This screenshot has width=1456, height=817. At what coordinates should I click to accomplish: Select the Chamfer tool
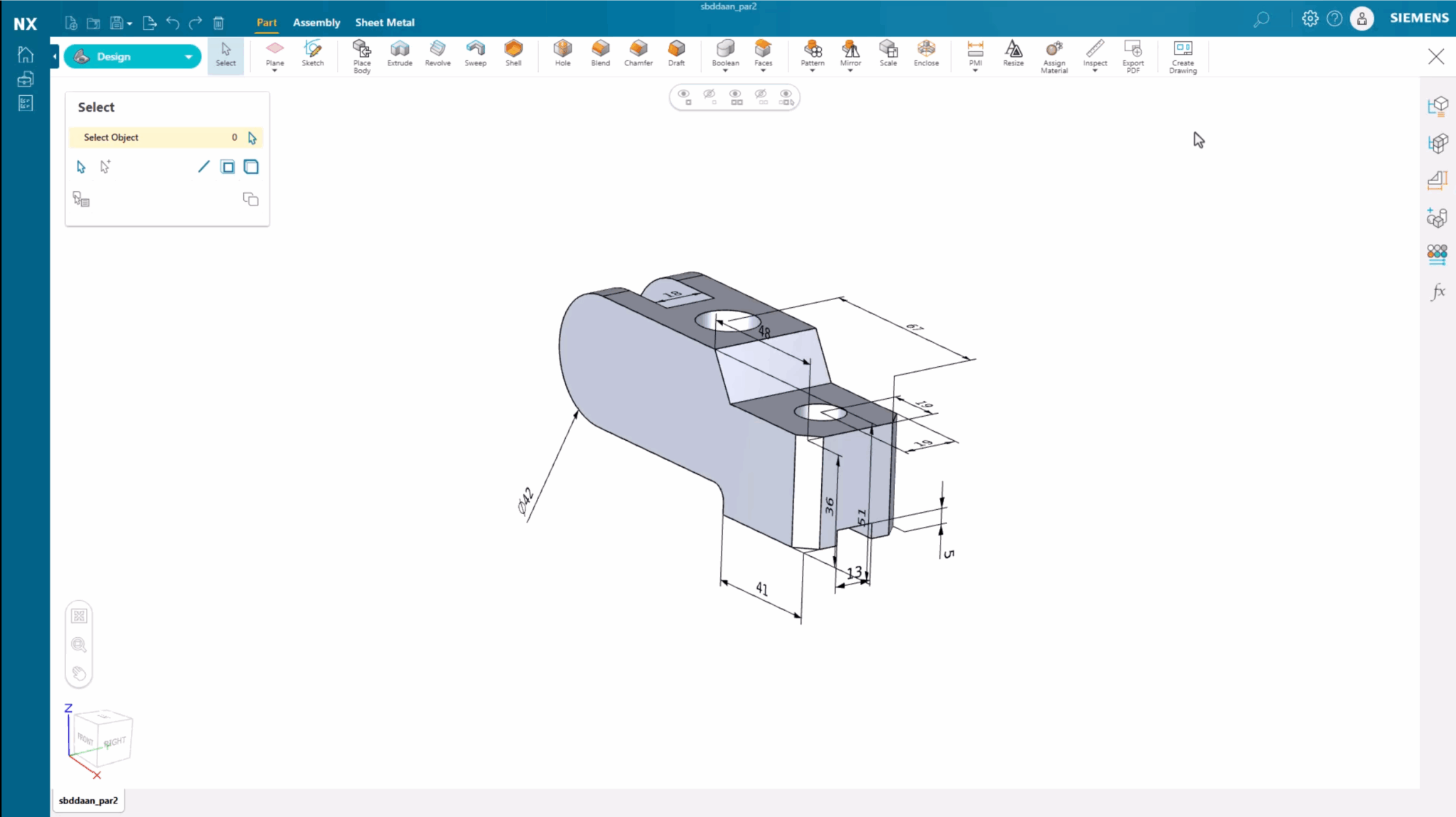637,55
